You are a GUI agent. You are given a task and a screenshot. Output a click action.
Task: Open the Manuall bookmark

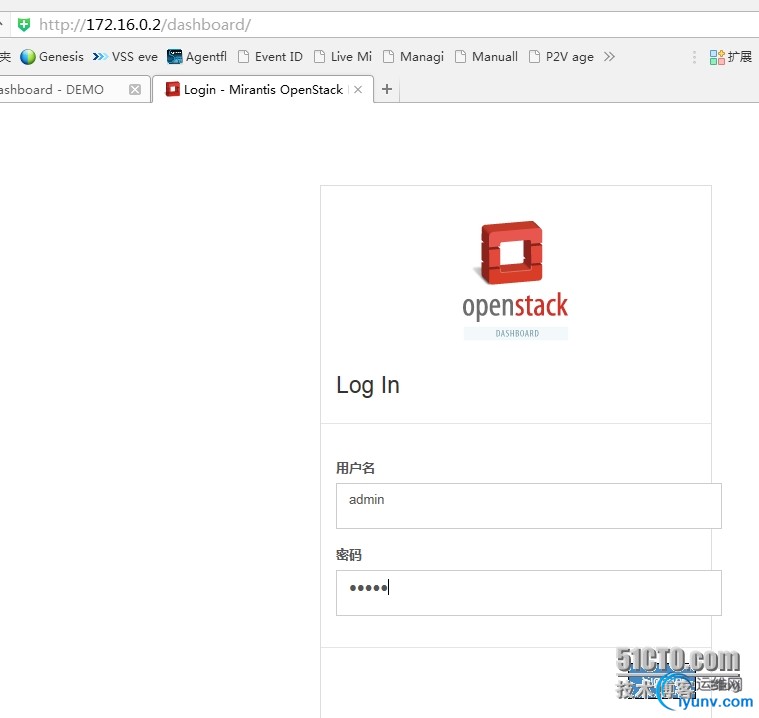[486, 57]
